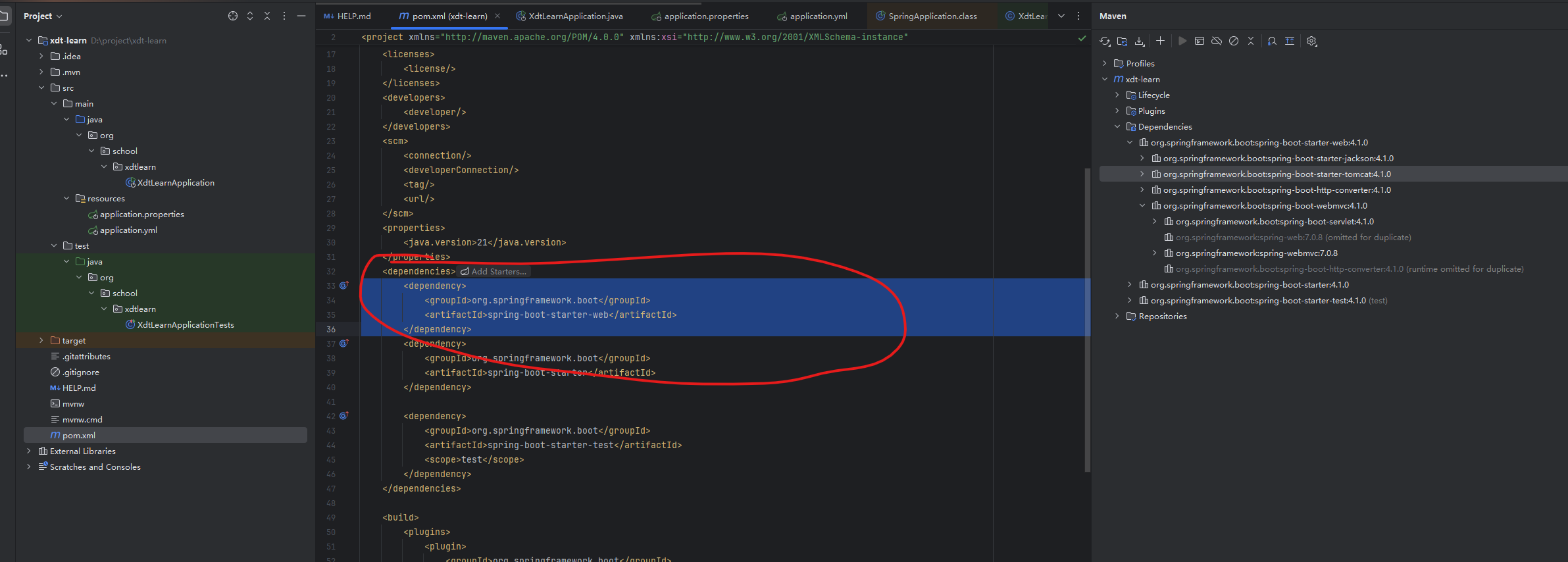Expand the target folder
Viewport: 1568px width, 562px height.
41,341
